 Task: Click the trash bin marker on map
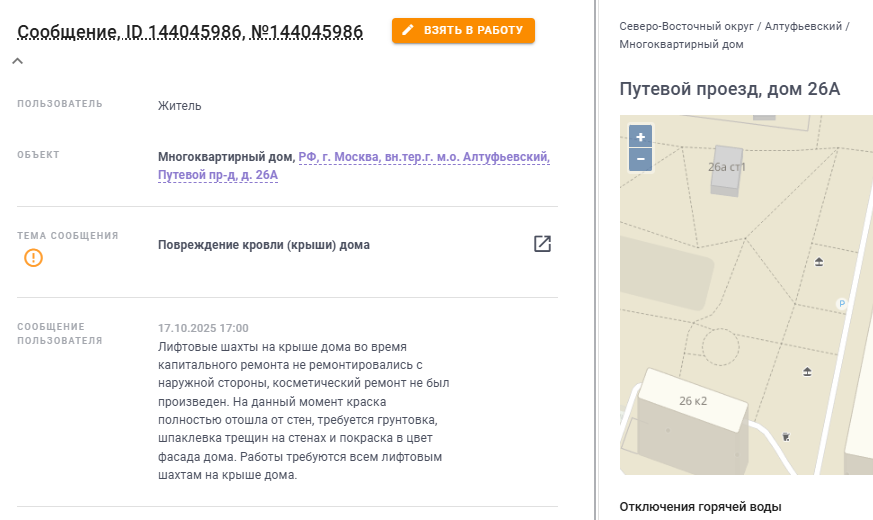786,437
